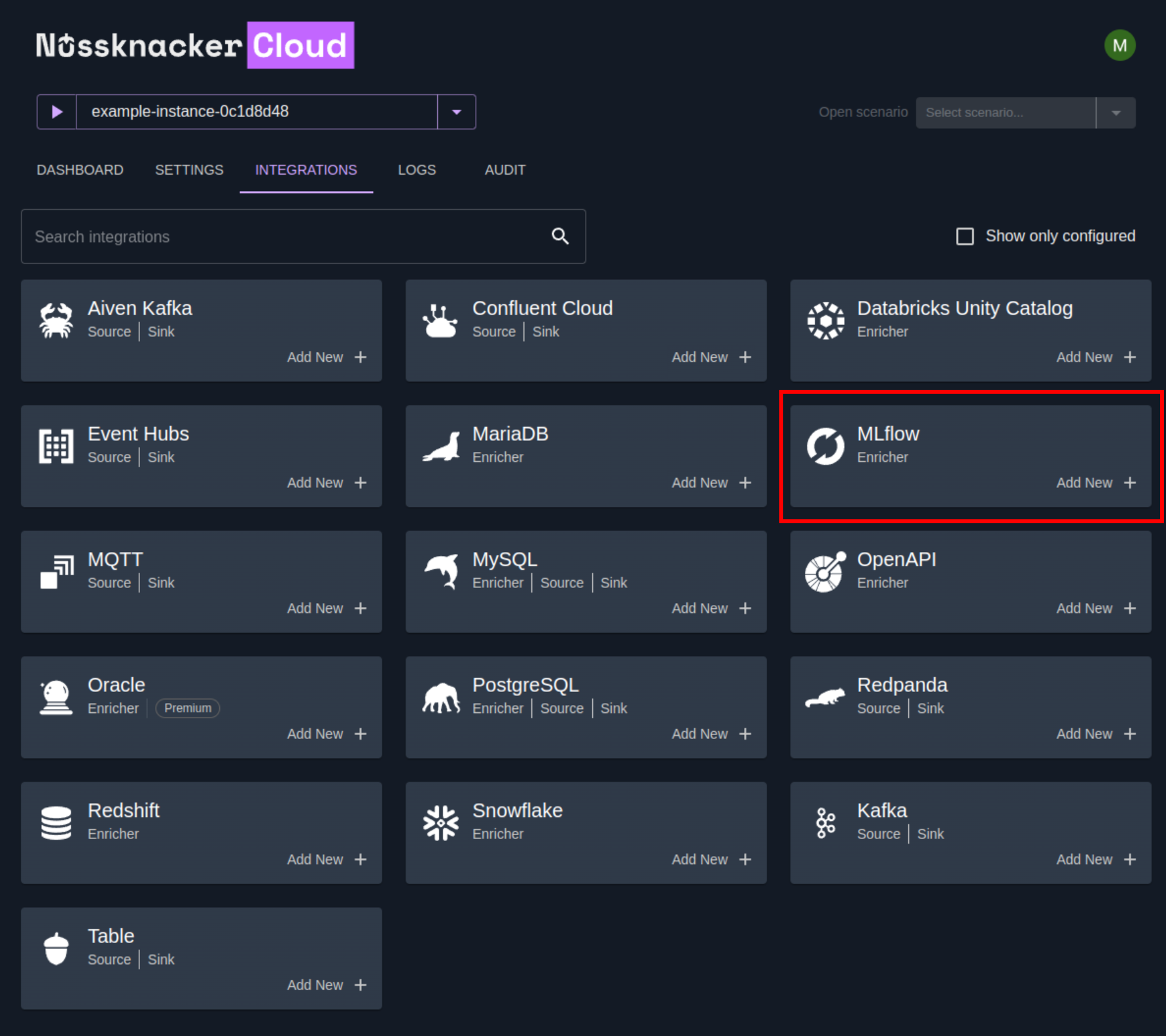
Task: Click the Premium badge on Oracle
Action: click(188, 708)
